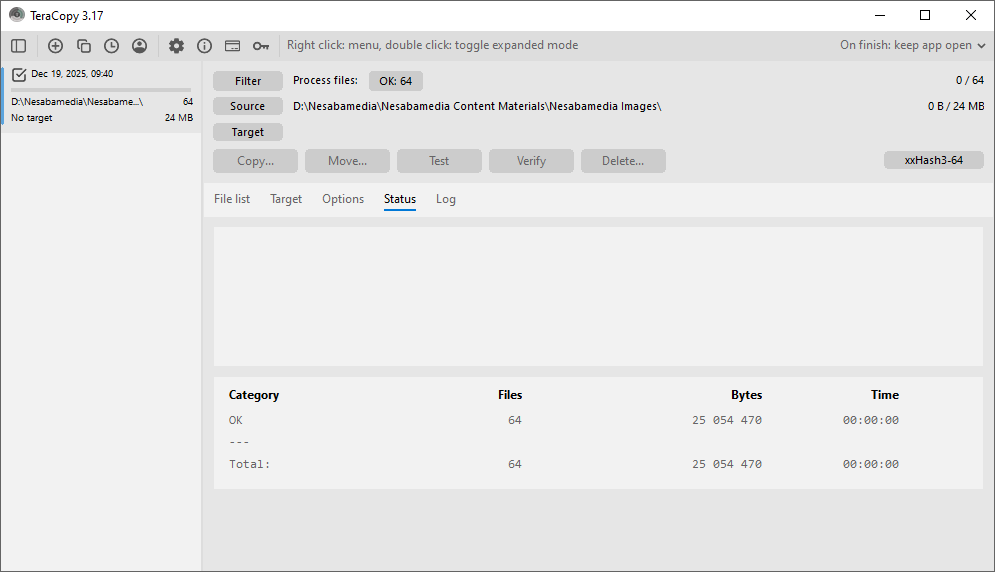Click the duplicate task icon
This screenshot has height=572, width=995.
[x=84, y=46]
